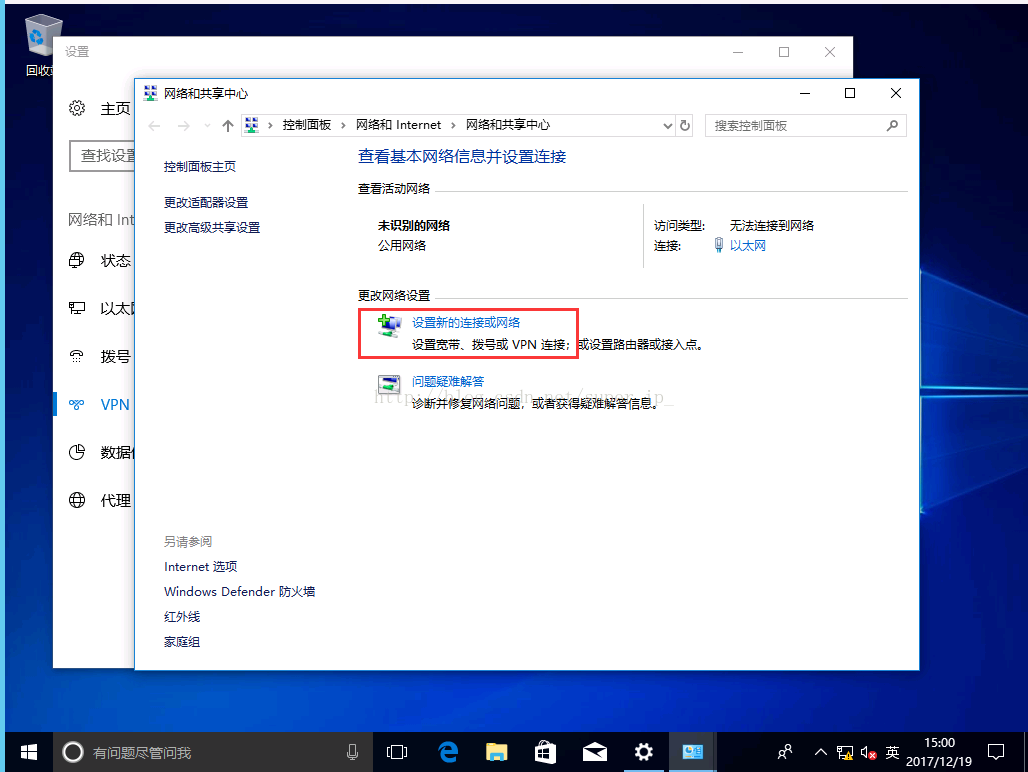Select 状态 in Settings sidebar
This screenshot has width=1028, height=772.
tap(115, 261)
